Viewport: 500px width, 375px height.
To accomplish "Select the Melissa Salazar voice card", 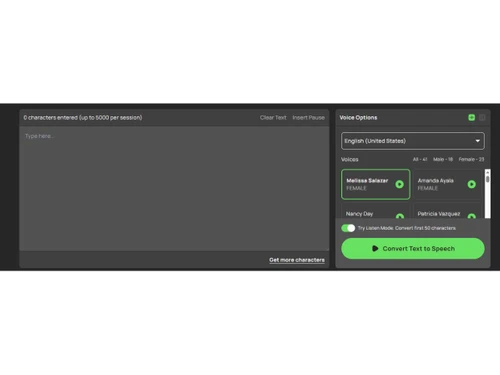I will pos(375,184).
